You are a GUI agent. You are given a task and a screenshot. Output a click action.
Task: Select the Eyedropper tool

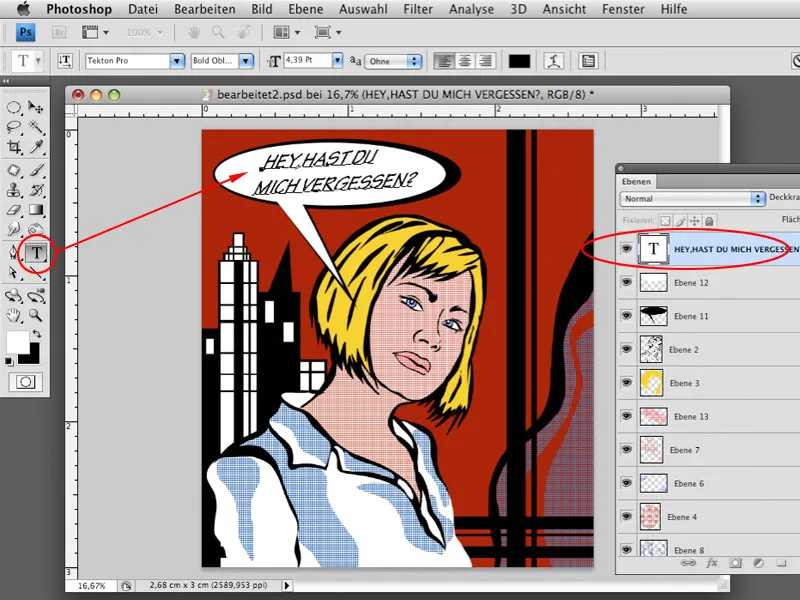pyautogui.click(x=36, y=147)
